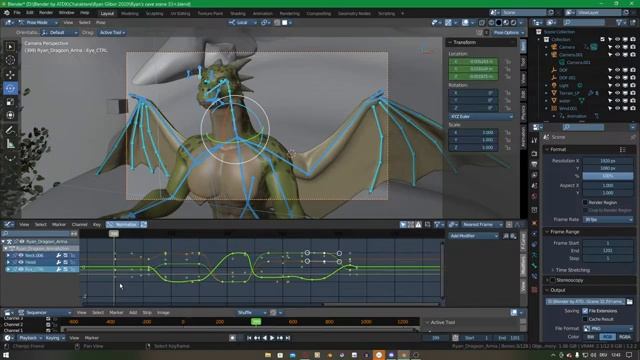Viewport: 640px width, 360px height.
Task: Jump to the last frame
Action: (x=288, y=338)
